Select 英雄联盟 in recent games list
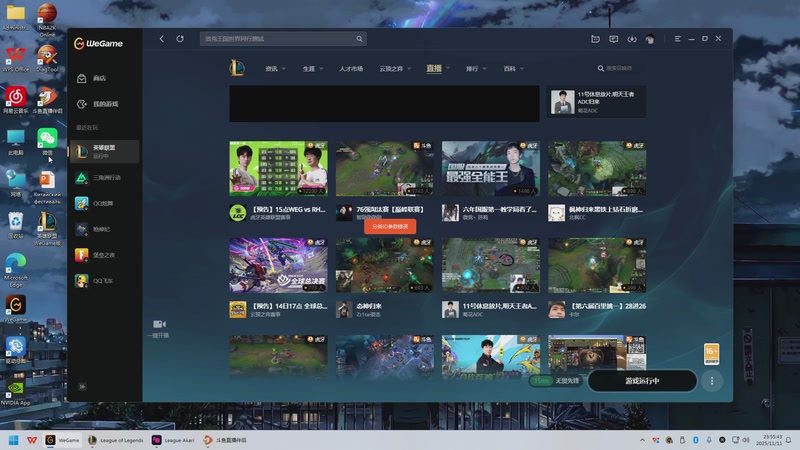The image size is (800, 450). pyautogui.click(x=104, y=152)
